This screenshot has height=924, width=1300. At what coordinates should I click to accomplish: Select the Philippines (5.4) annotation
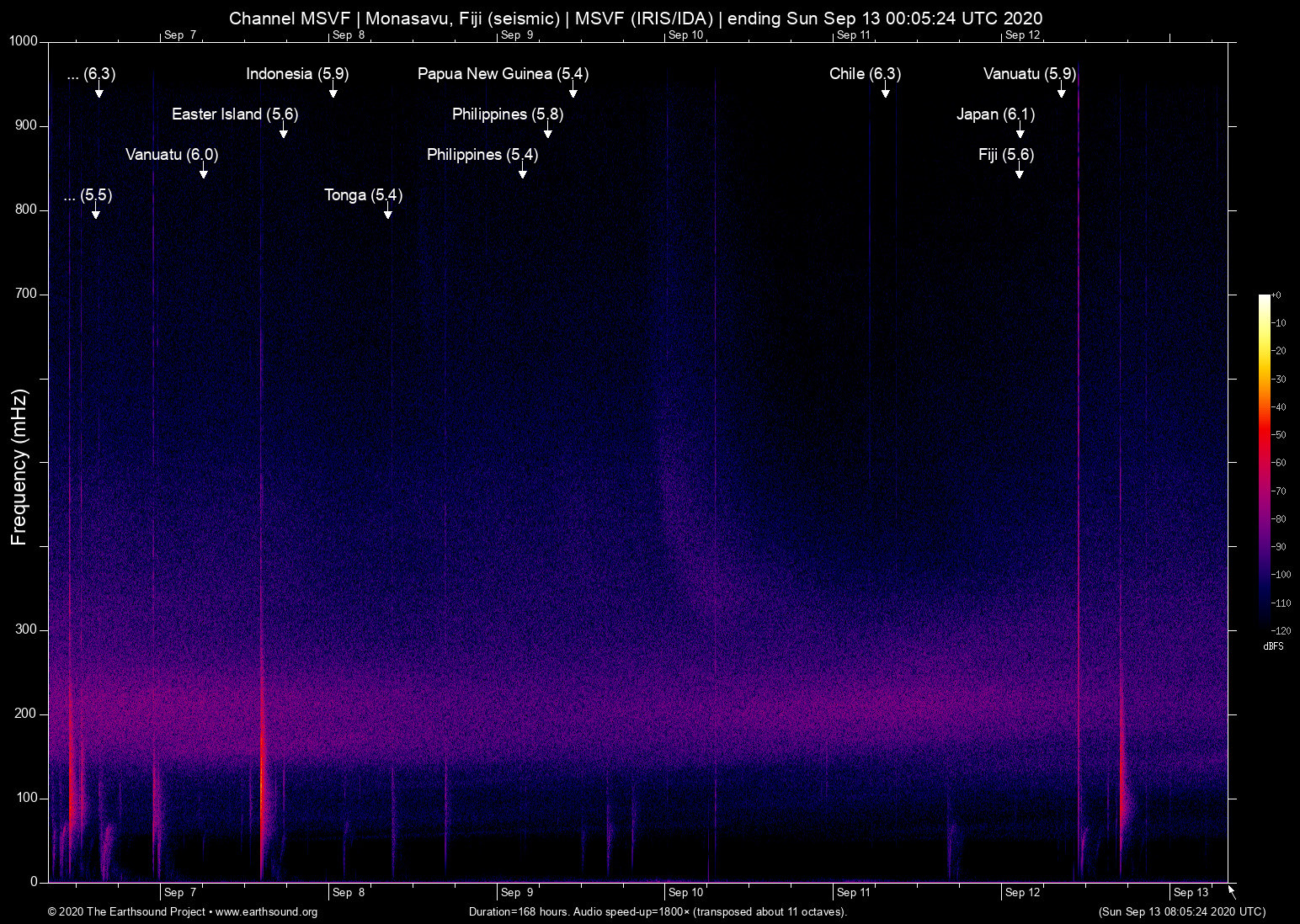(x=482, y=154)
